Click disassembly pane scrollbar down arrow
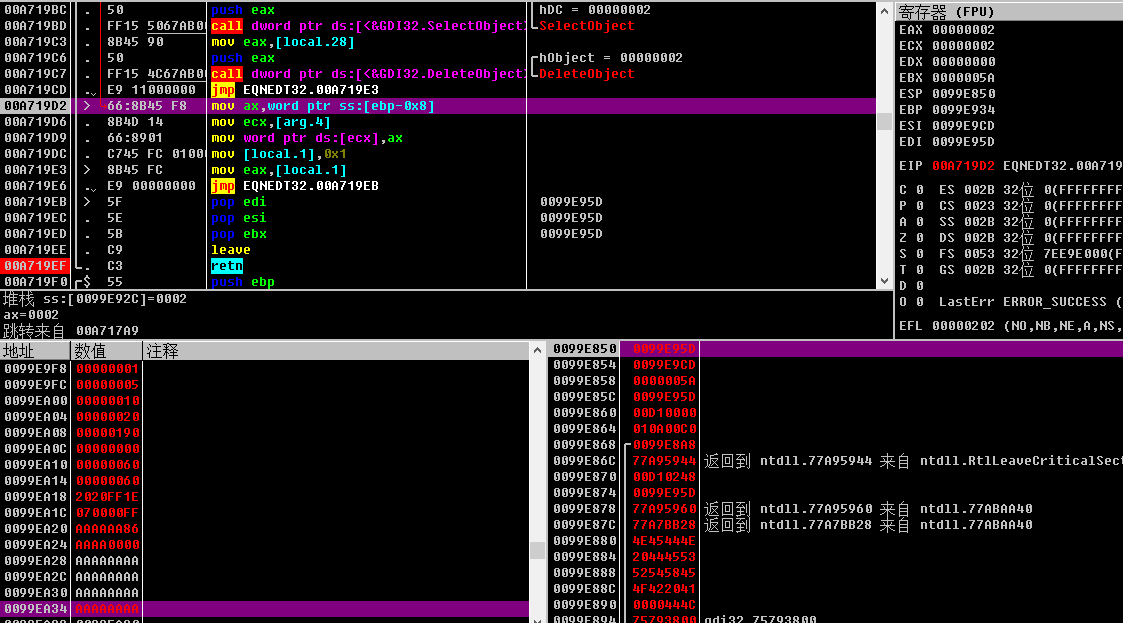 pyautogui.click(x=885, y=281)
